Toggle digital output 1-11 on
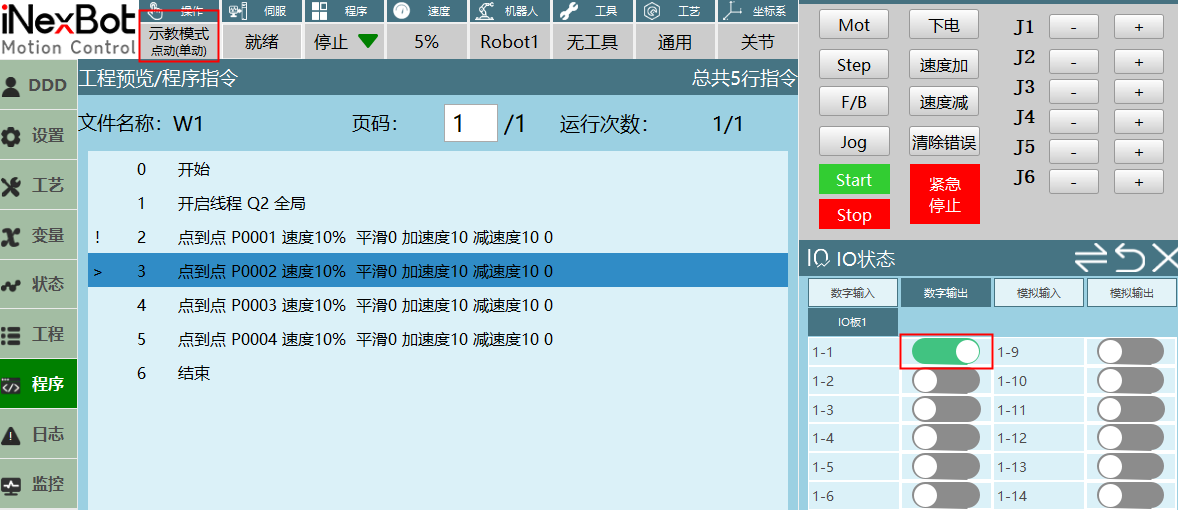Screen dimensions: 1178x510 click(x=1131, y=409)
